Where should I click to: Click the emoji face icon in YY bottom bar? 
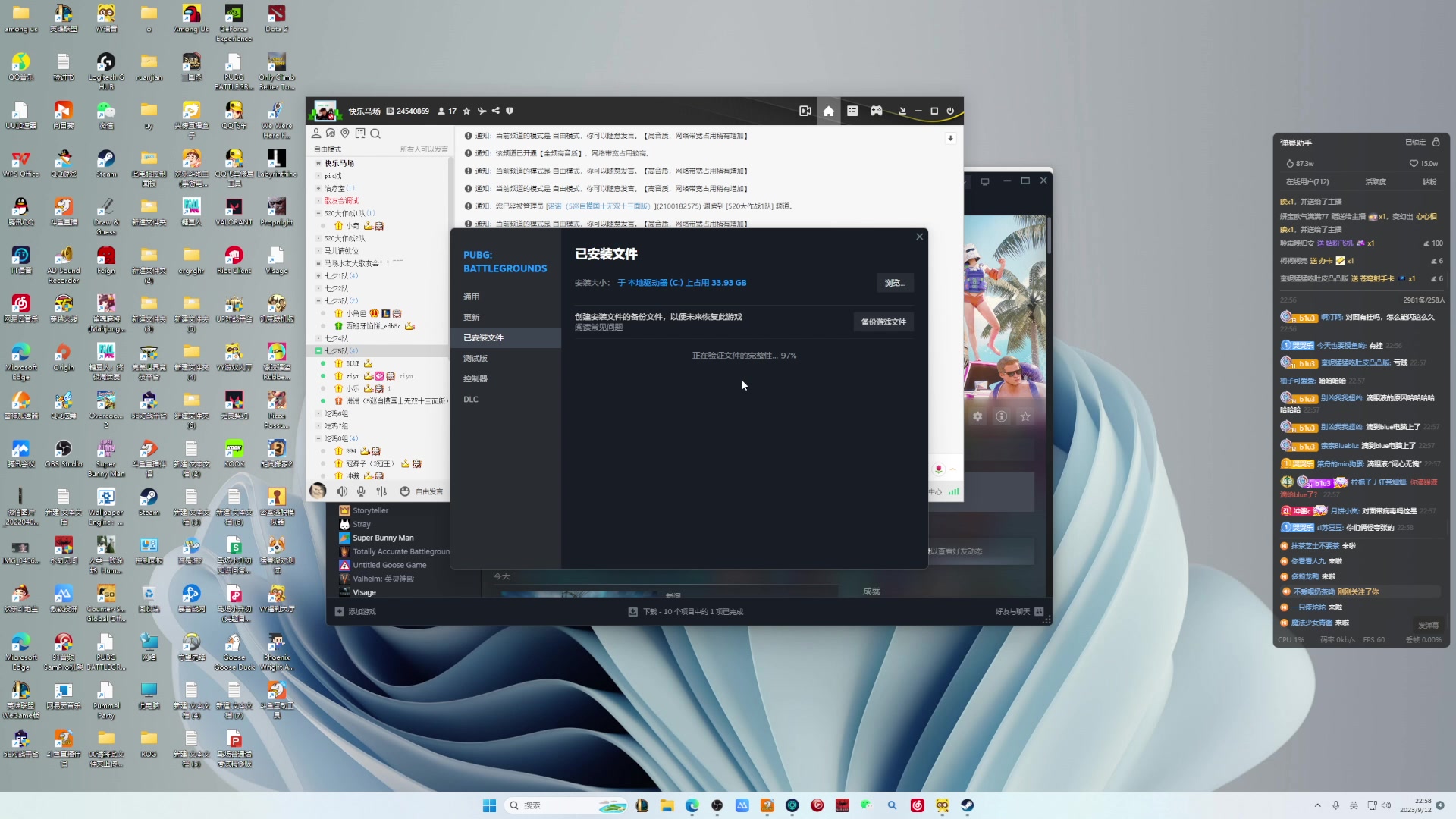pos(404,491)
